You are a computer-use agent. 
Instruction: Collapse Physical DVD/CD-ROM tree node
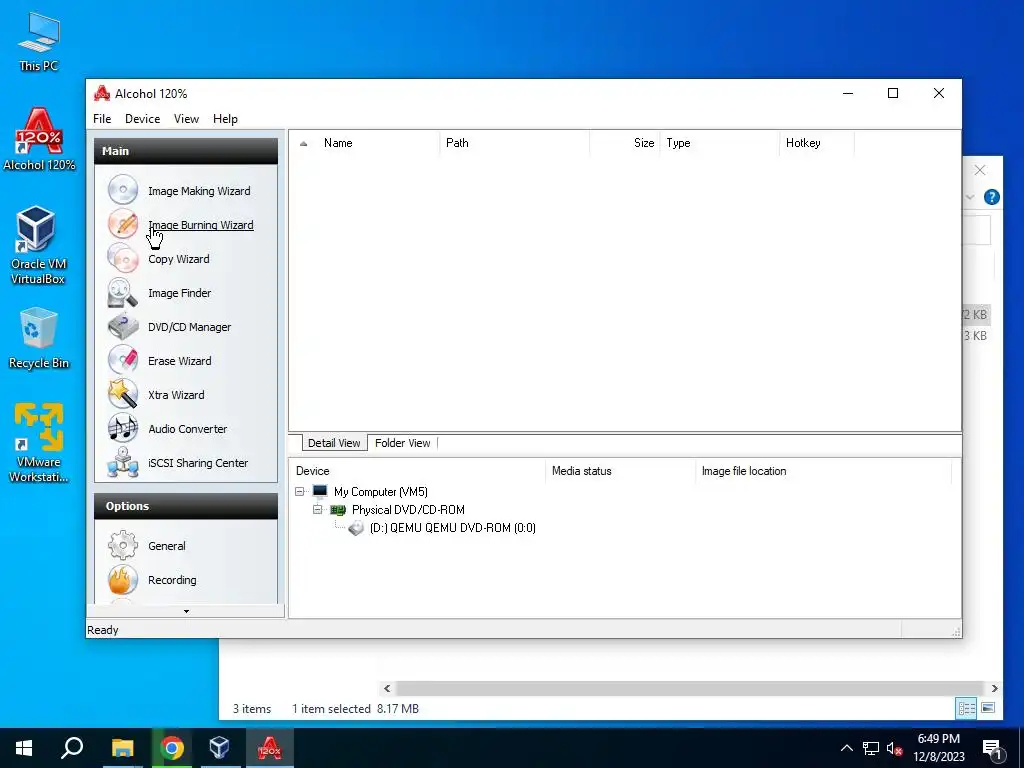pyautogui.click(x=317, y=509)
